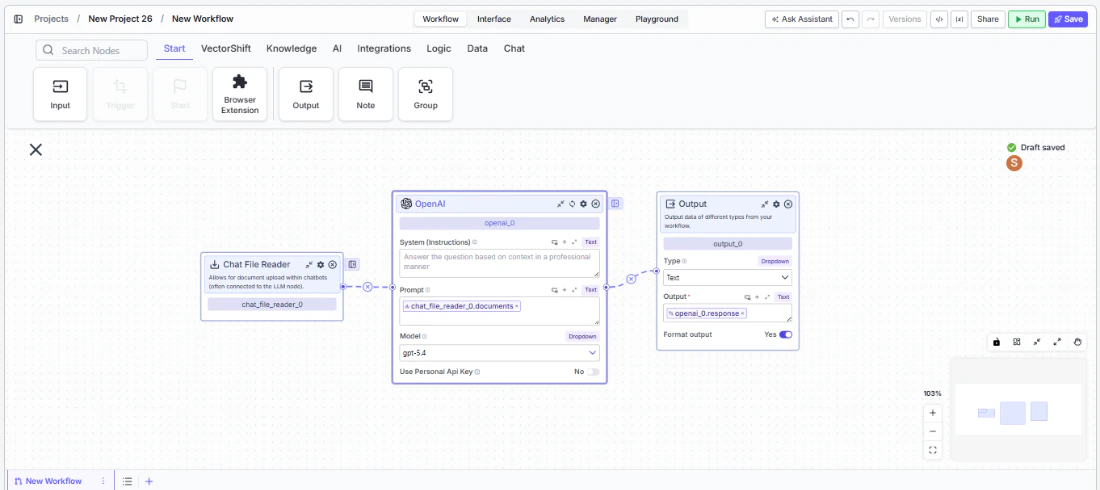Open the variables icon in toolbar
Viewport: 1100px width, 490px height.
coord(958,19)
